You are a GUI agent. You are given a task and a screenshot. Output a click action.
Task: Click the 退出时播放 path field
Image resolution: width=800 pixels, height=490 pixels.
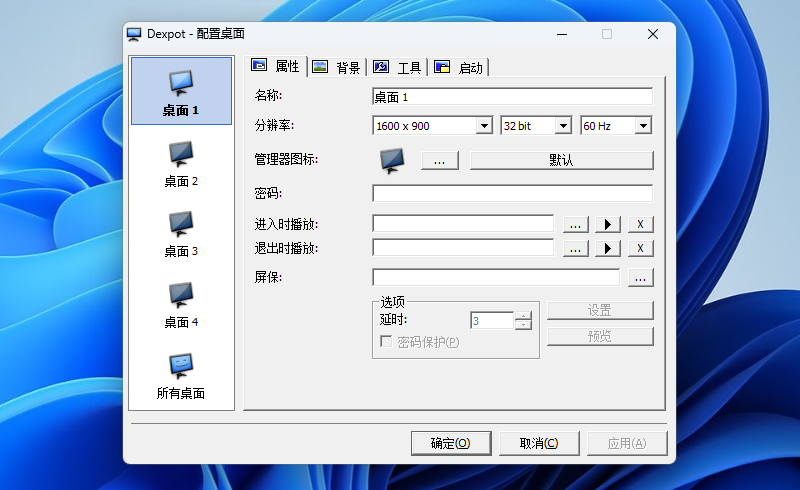coord(463,248)
